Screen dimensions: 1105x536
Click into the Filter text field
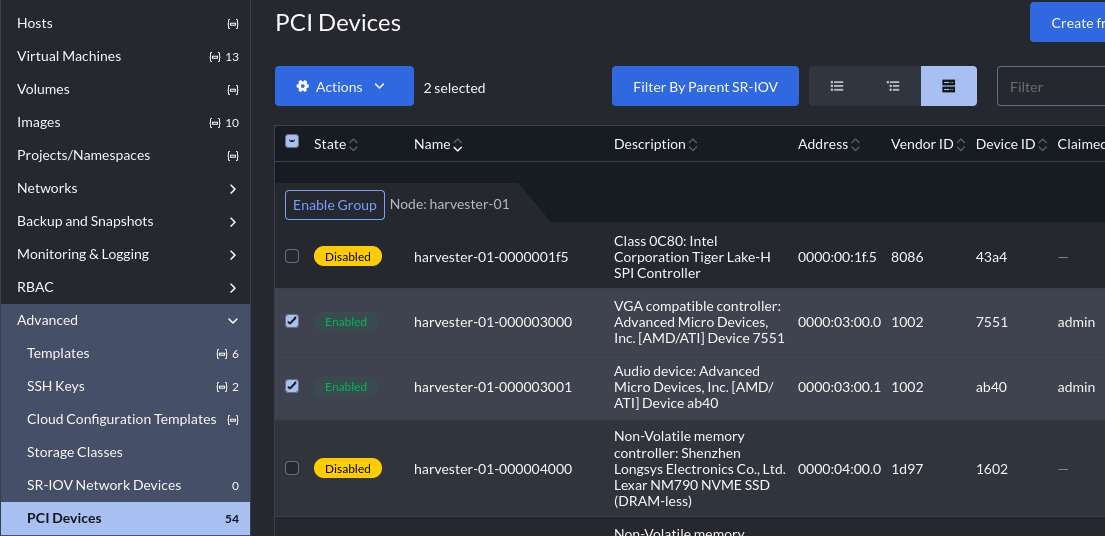point(1050,87)
